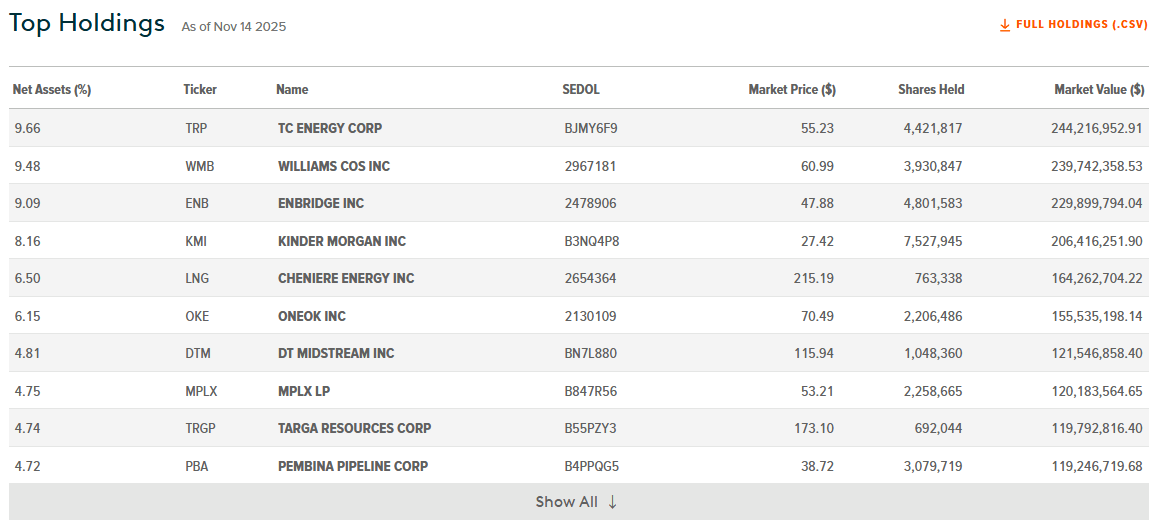The width and height of the screenshot is (1159, 526).
Task: Select the Shares Held column header
Action: 931,90
